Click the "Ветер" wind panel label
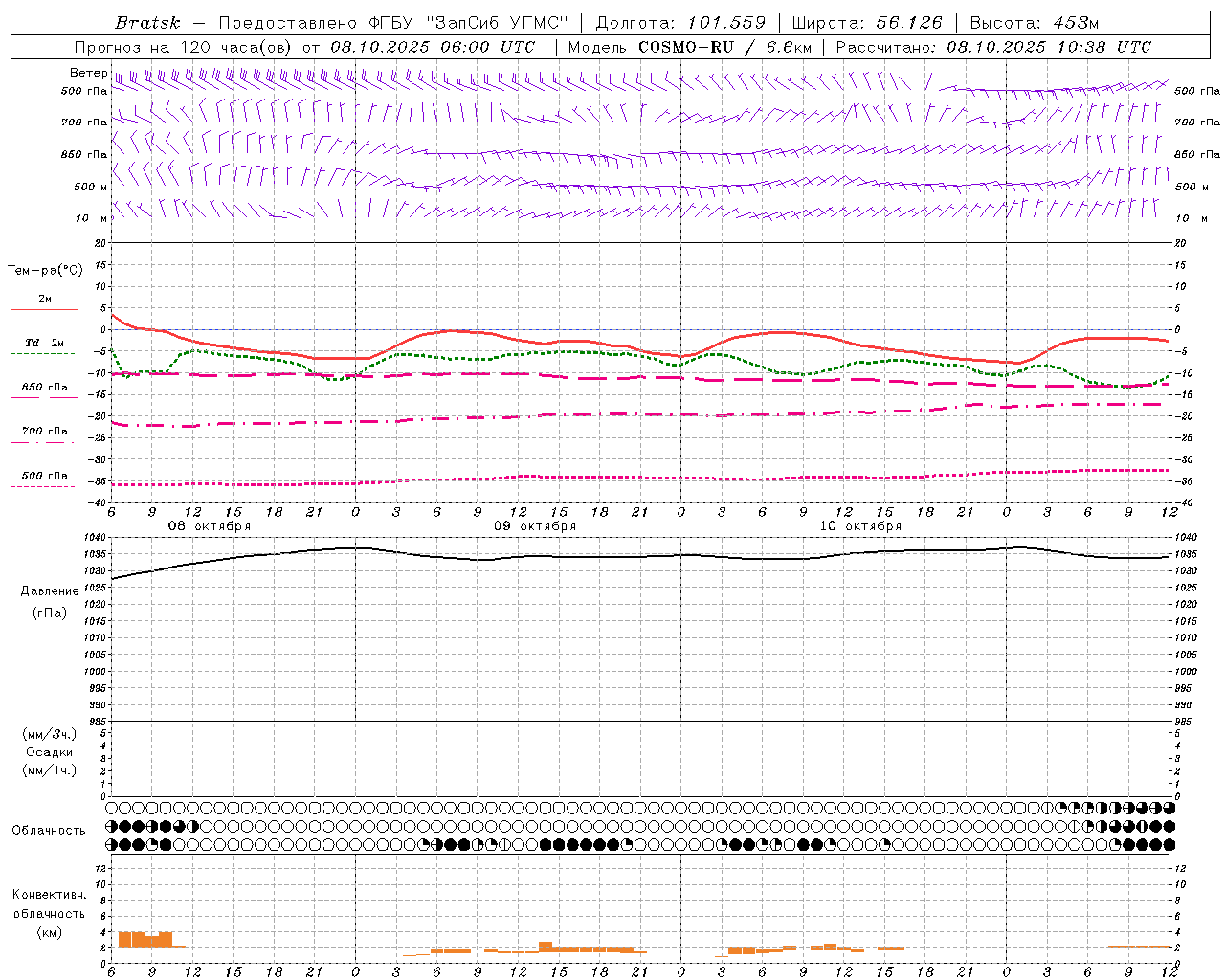This screenshot has height=980, width=1225. [89, 73]
